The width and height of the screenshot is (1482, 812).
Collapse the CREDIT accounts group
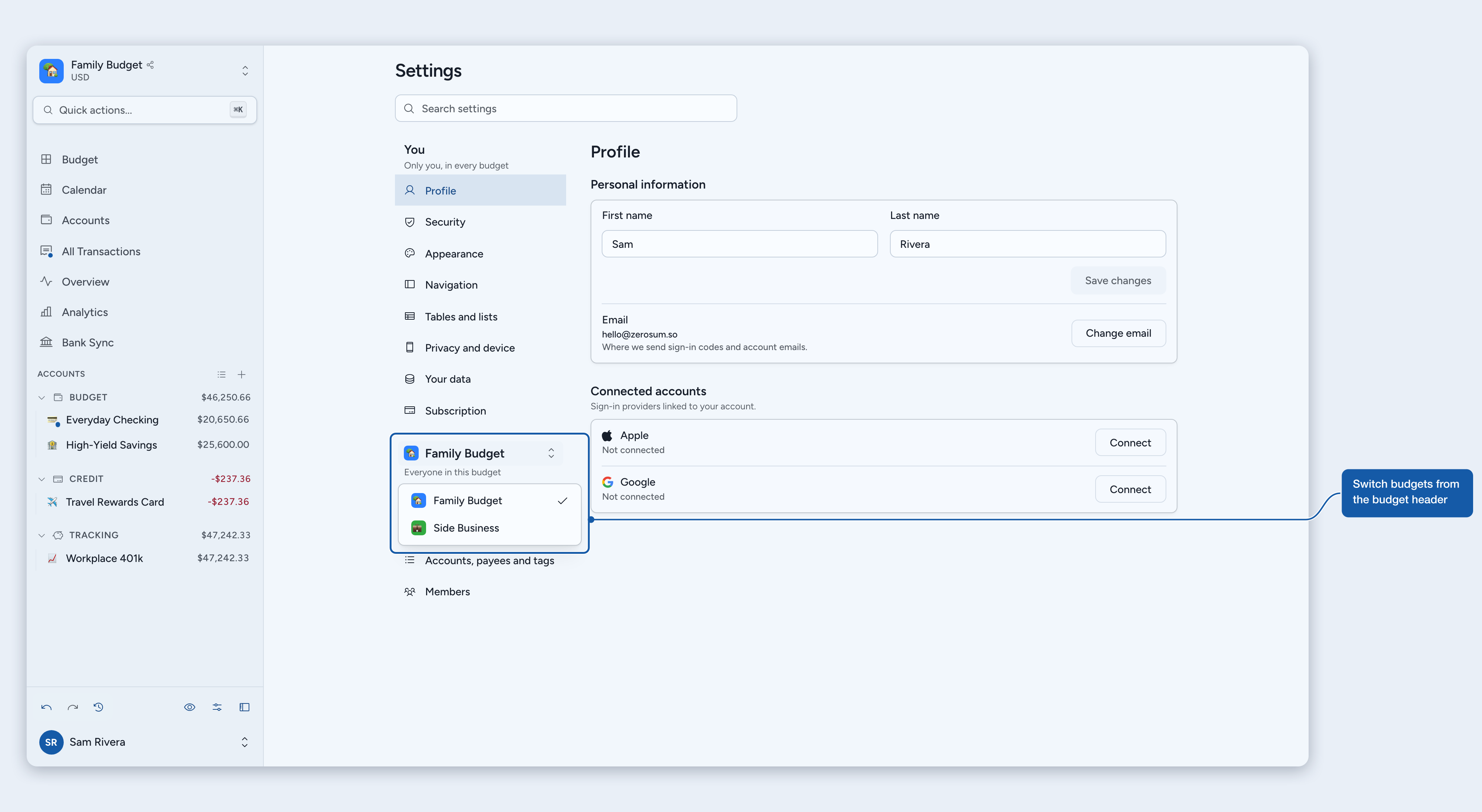click(x=41, y=479)
